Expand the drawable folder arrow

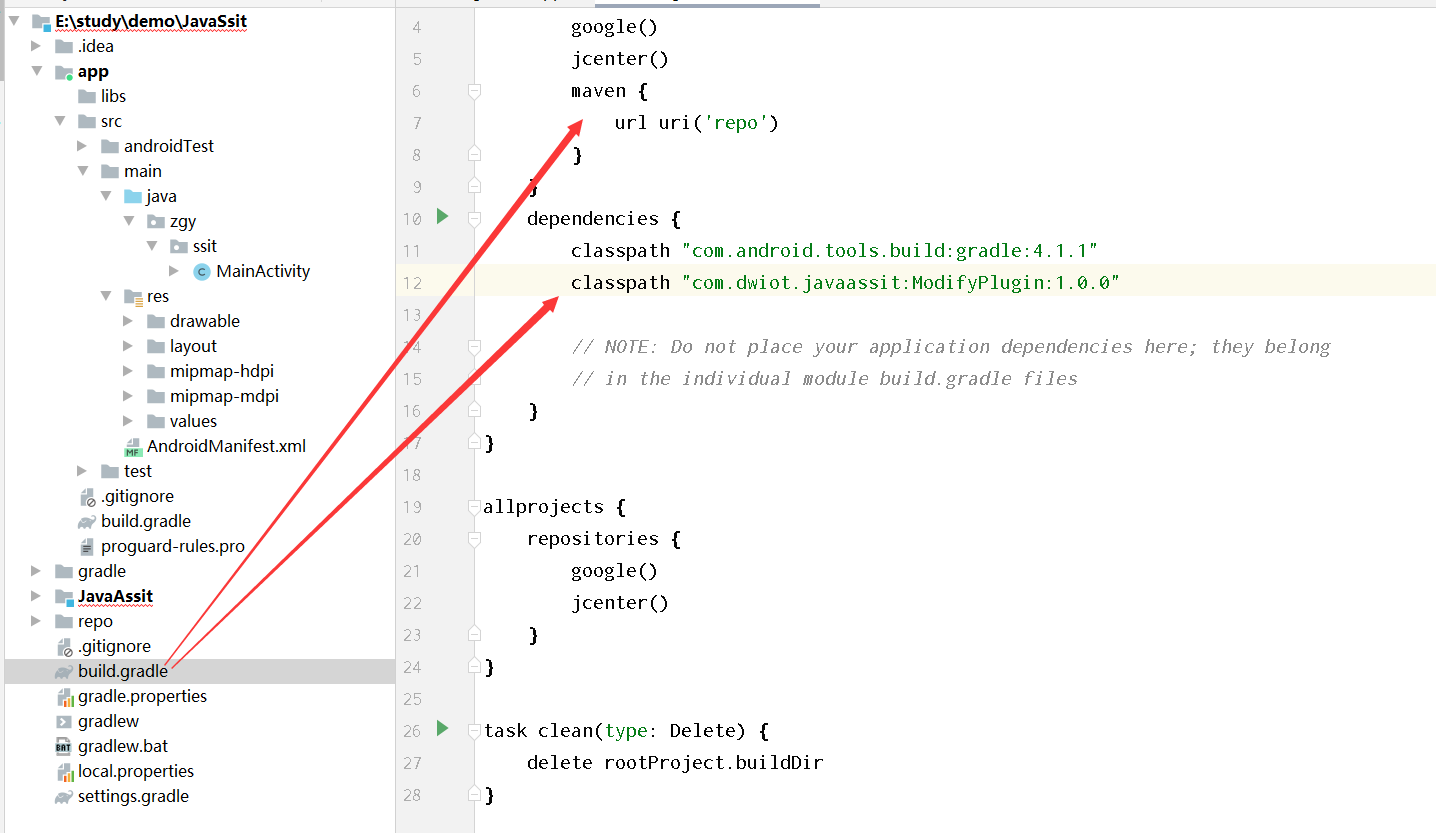click(129, 321)
